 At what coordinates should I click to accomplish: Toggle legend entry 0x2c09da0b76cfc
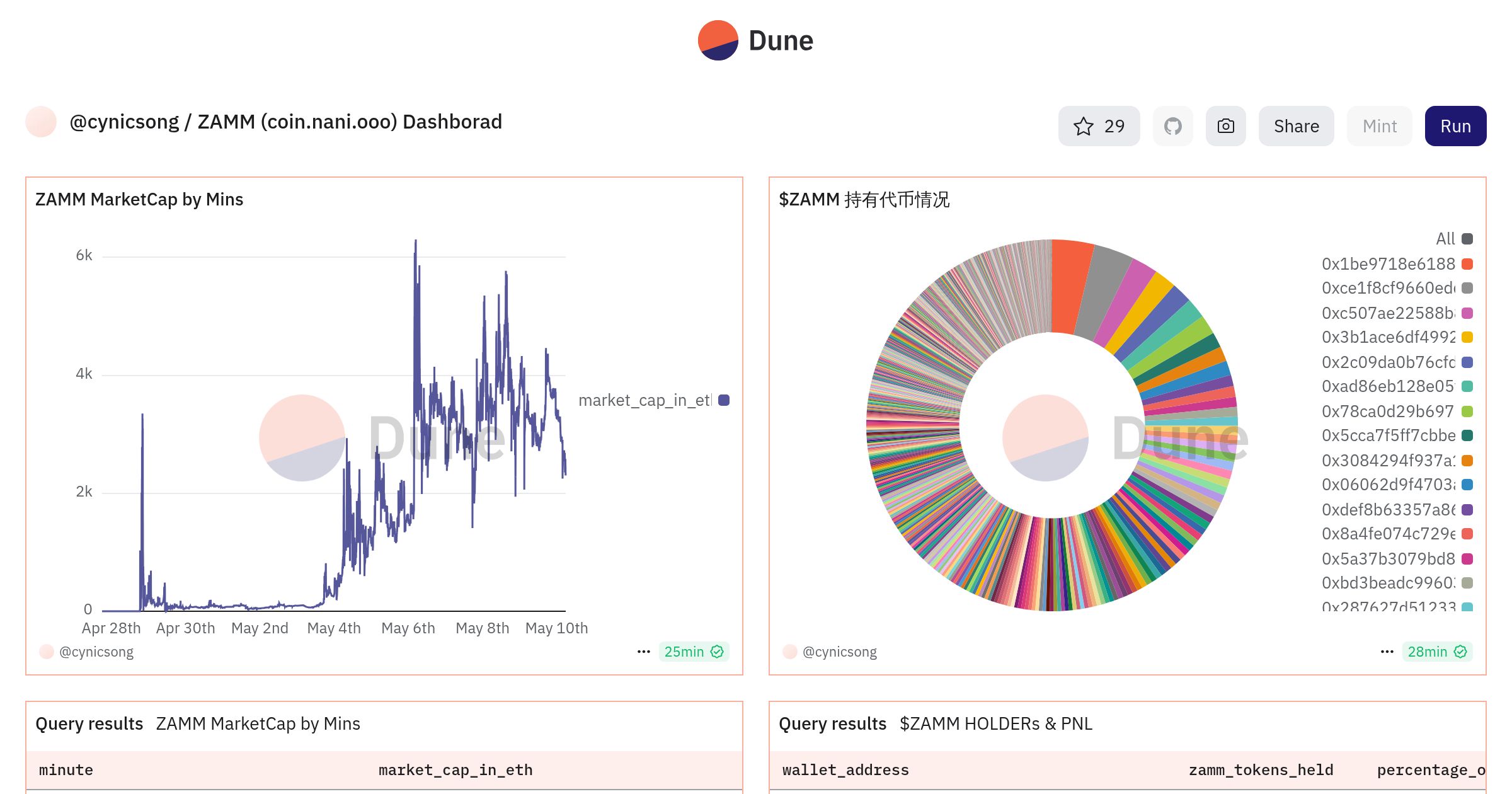pyautogui.click(x=1397, y=362)
